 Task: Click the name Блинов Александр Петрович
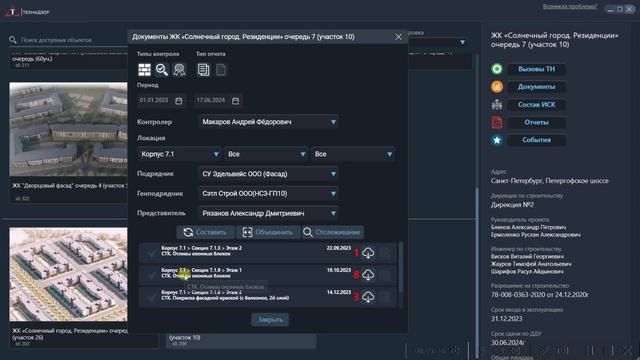pos(529,227)
